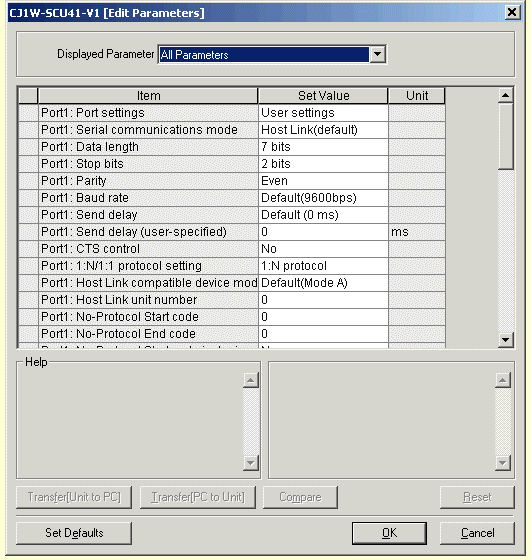Click the Help text scroll up arrow
Screen dimensions: 531x560
click(251, 380)
